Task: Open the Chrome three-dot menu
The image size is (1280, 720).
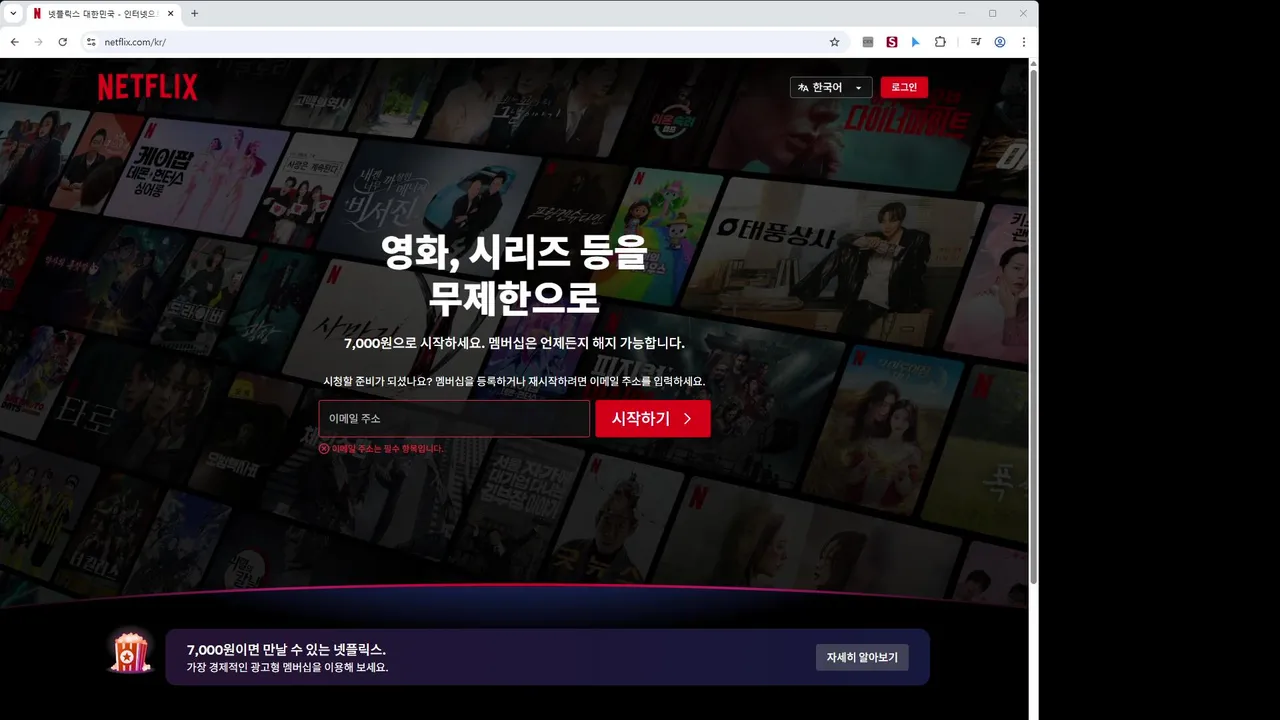Action: pos(1024,42)
